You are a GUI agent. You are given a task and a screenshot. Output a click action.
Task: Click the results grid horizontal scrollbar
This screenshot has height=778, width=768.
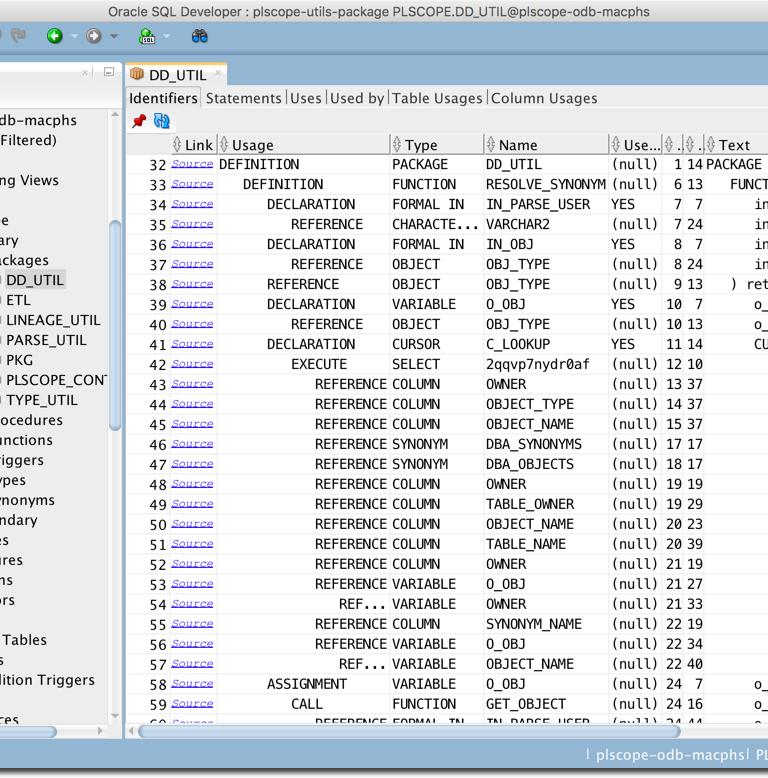click(409, 731)
